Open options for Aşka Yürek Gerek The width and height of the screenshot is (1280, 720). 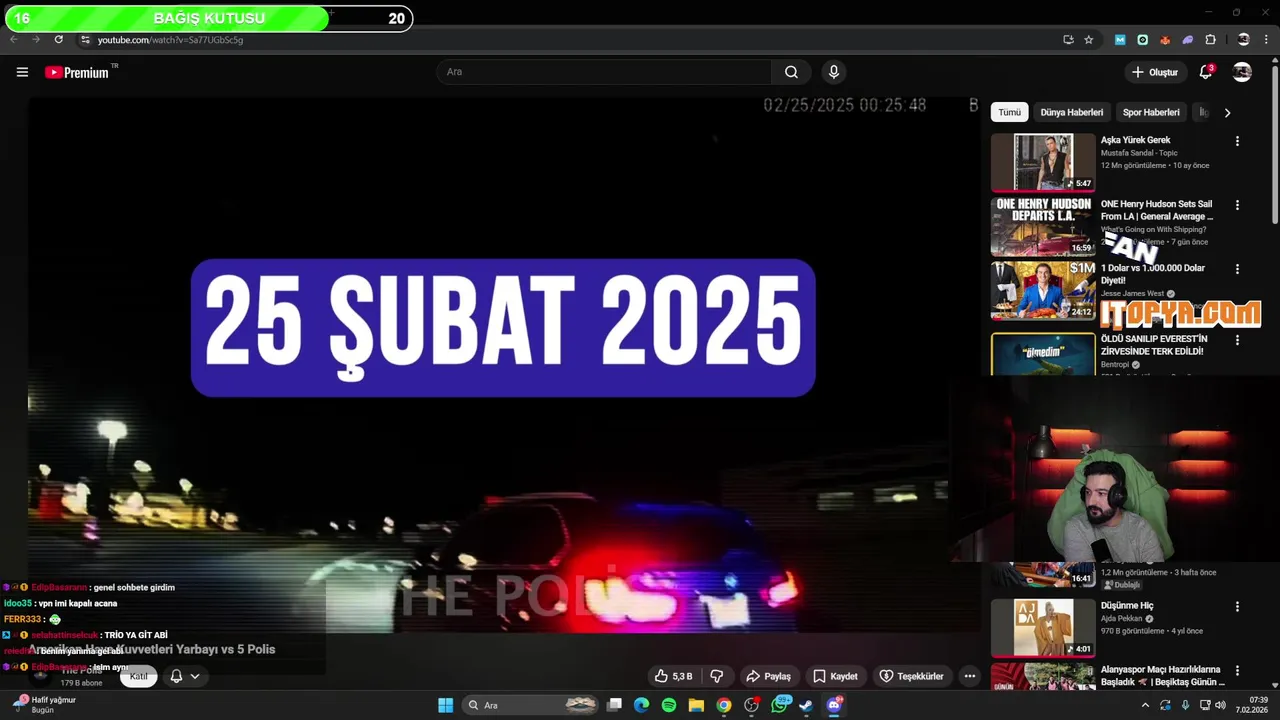(x=1237, y=141)
